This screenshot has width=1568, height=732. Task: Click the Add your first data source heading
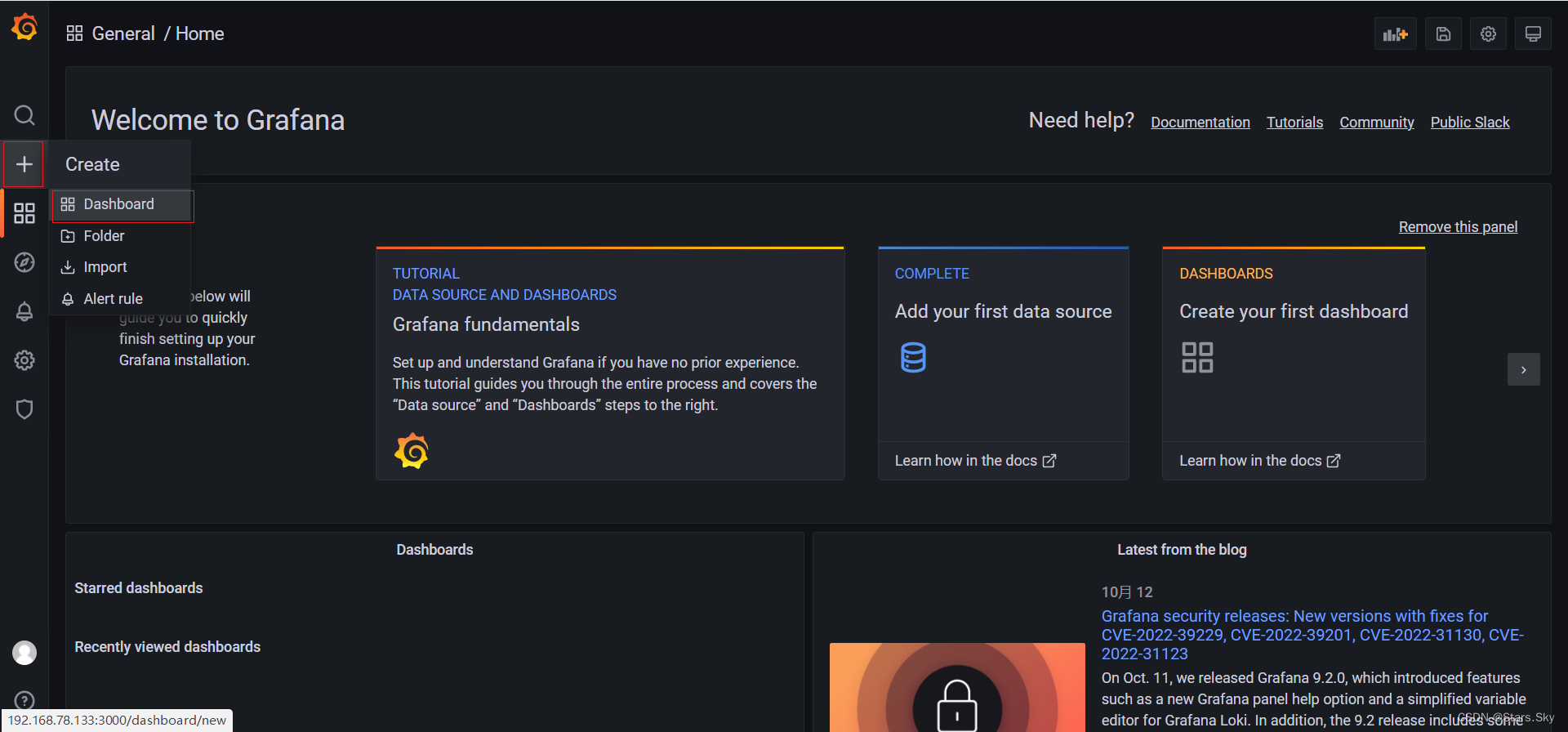1003,311
